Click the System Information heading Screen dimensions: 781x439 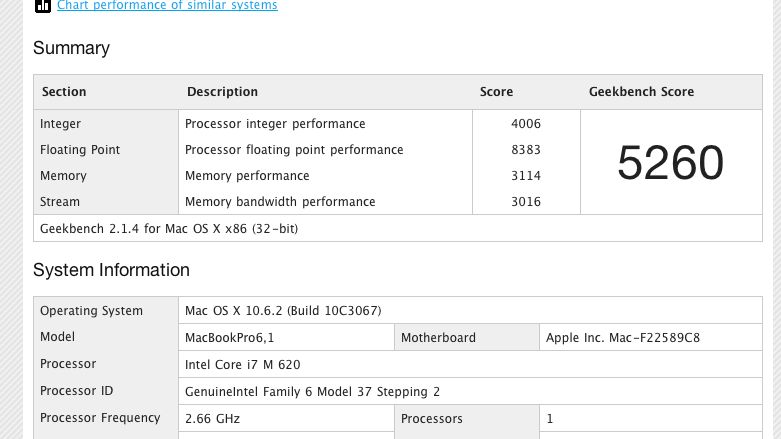[x=111, y=270]
